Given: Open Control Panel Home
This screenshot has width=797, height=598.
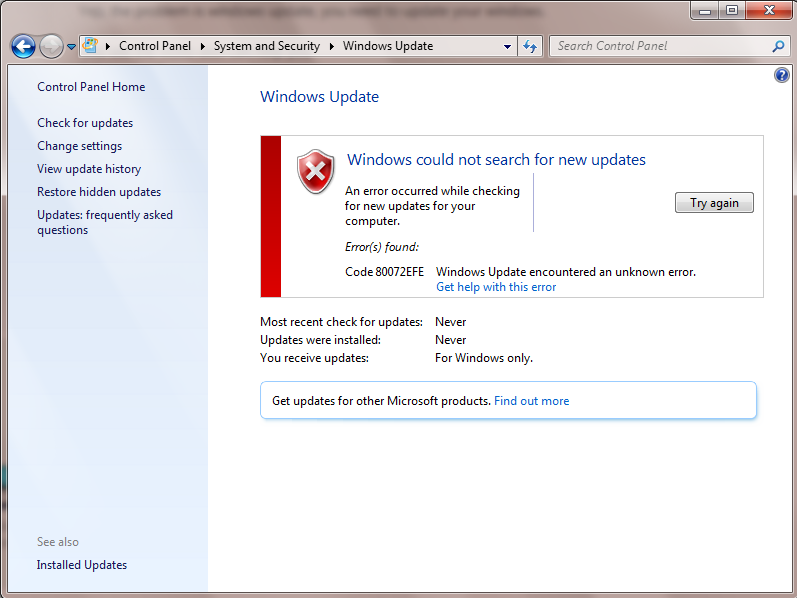Looking at the screenshot, I should pos(91,87).
